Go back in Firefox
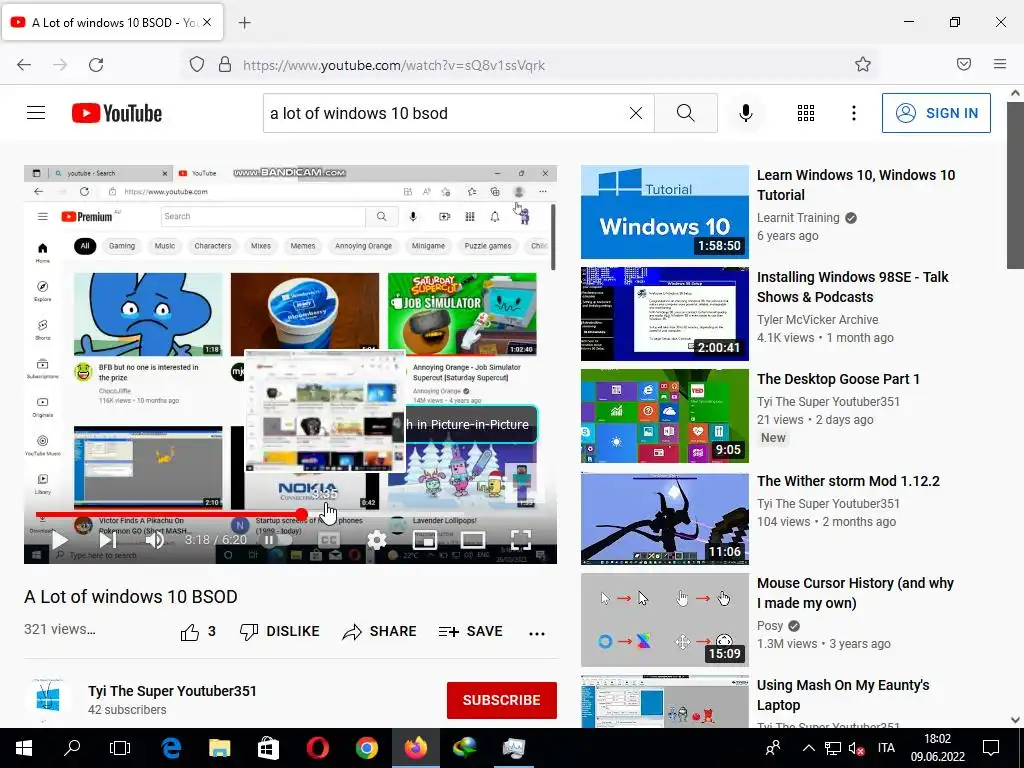1024x768 pixels. [x=24, y=65]
